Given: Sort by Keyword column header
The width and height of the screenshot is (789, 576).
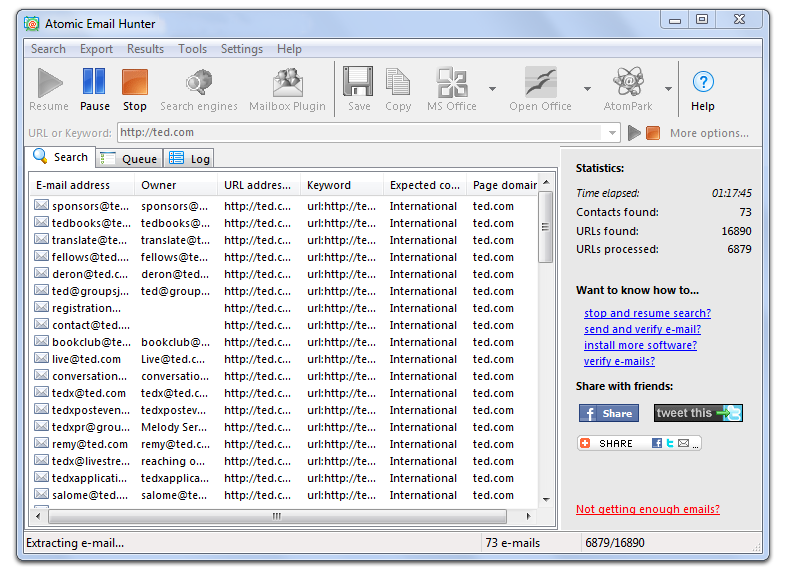Looking at the screenshot, I should [x=342, y=185].
